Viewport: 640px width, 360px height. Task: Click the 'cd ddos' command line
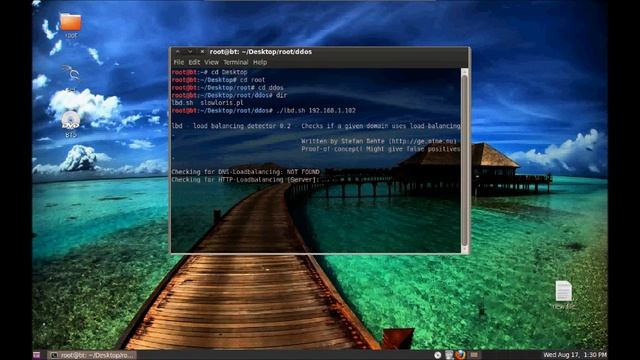pos(227,88)
